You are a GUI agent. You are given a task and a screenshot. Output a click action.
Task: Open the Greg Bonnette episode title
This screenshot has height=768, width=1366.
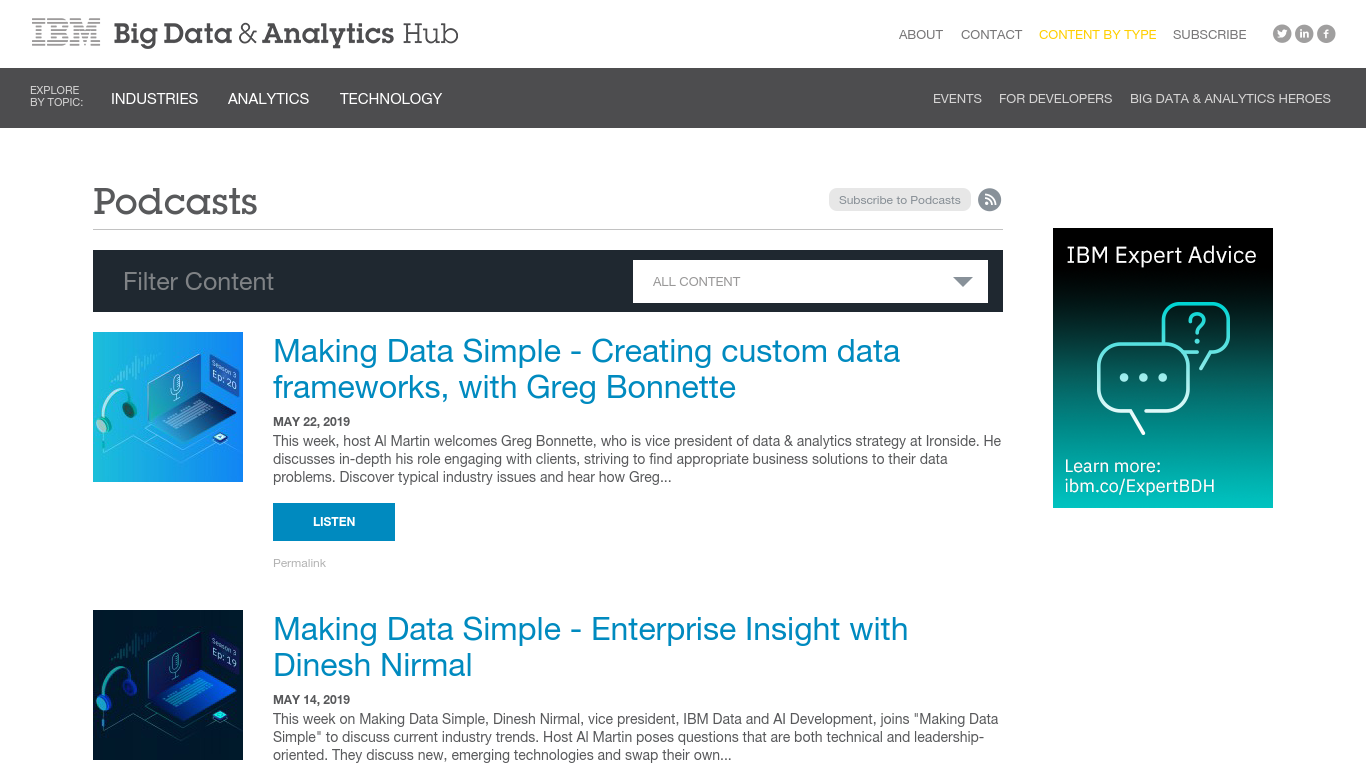coord(586,369)
